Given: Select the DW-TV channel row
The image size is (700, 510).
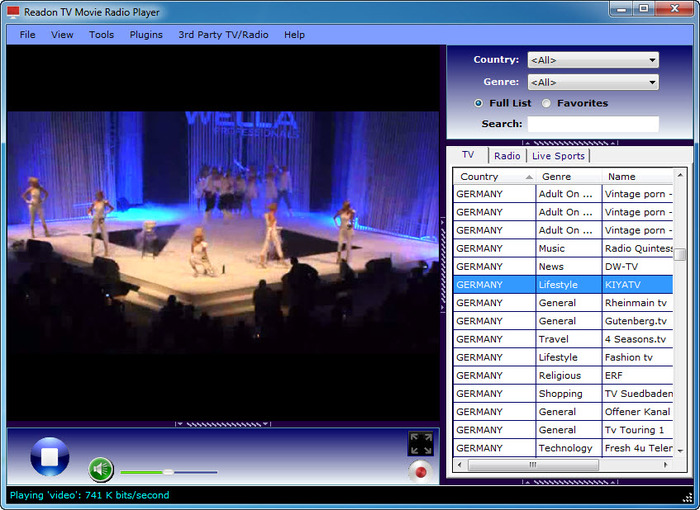Looking at the screenshot, I should 563,266.
